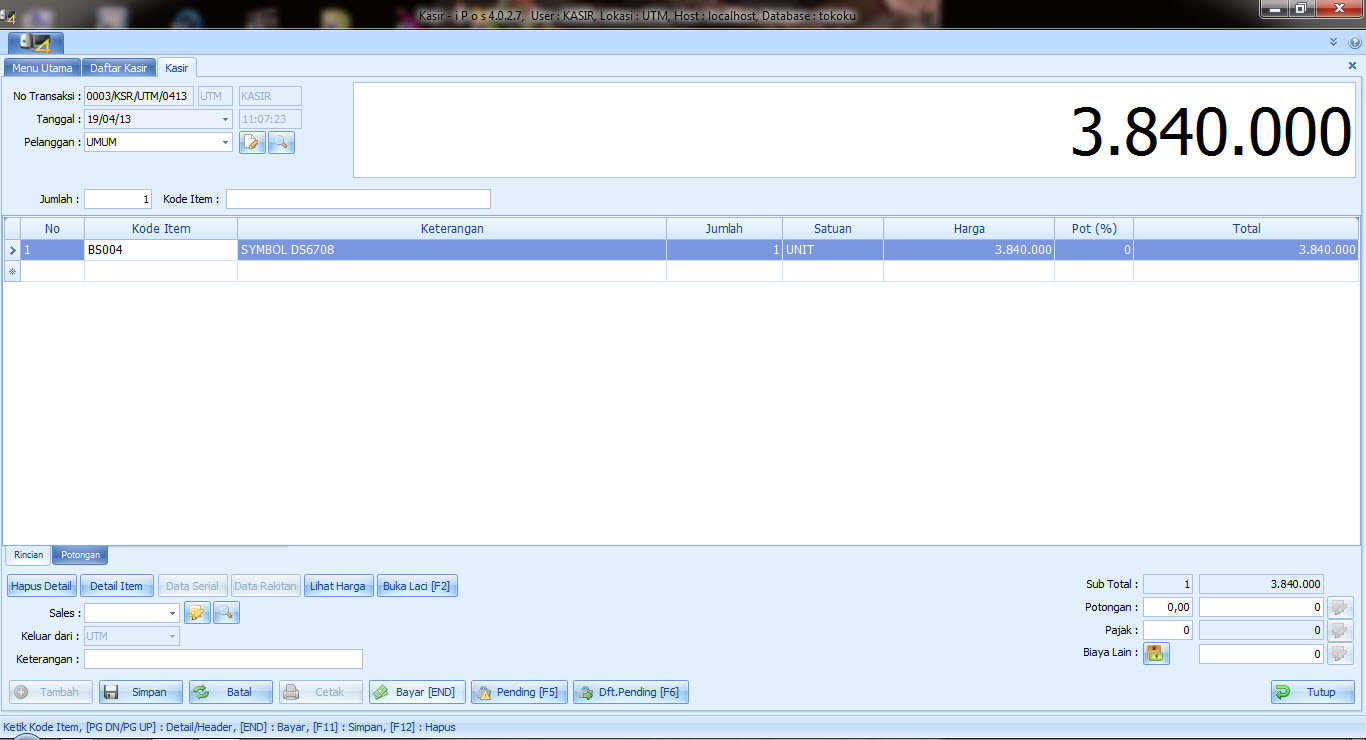Click the Pending [F5] button
1366x740 pixels.
tap(519, 692)
